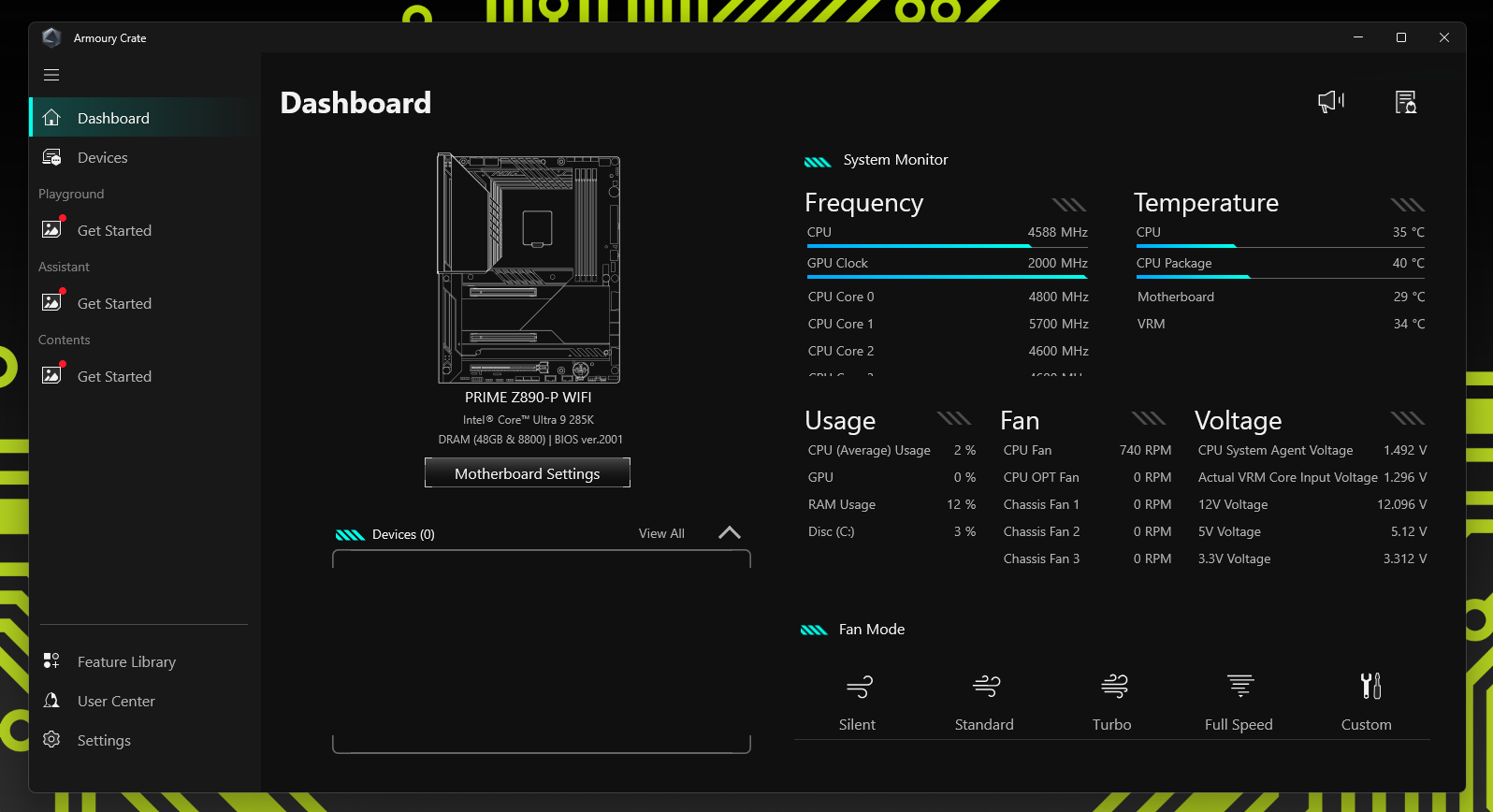Click the Silent fan mode icon
This screenshot has width=1493, height=812.
[859, 688]
